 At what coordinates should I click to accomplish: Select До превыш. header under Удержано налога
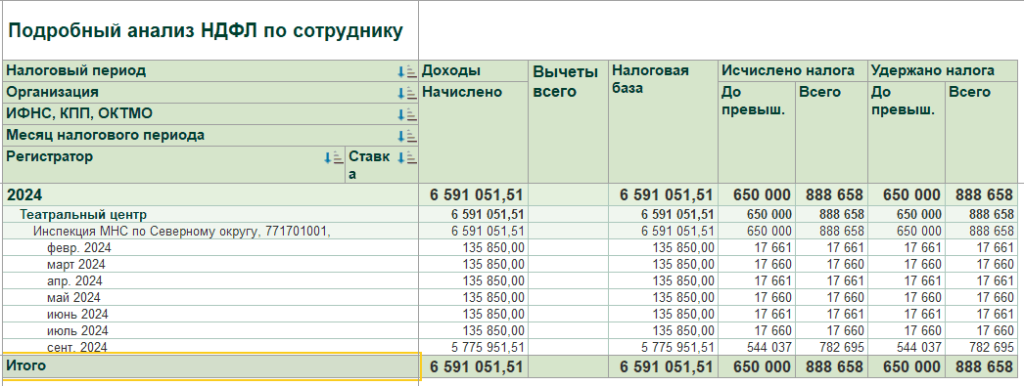[906, 133]
